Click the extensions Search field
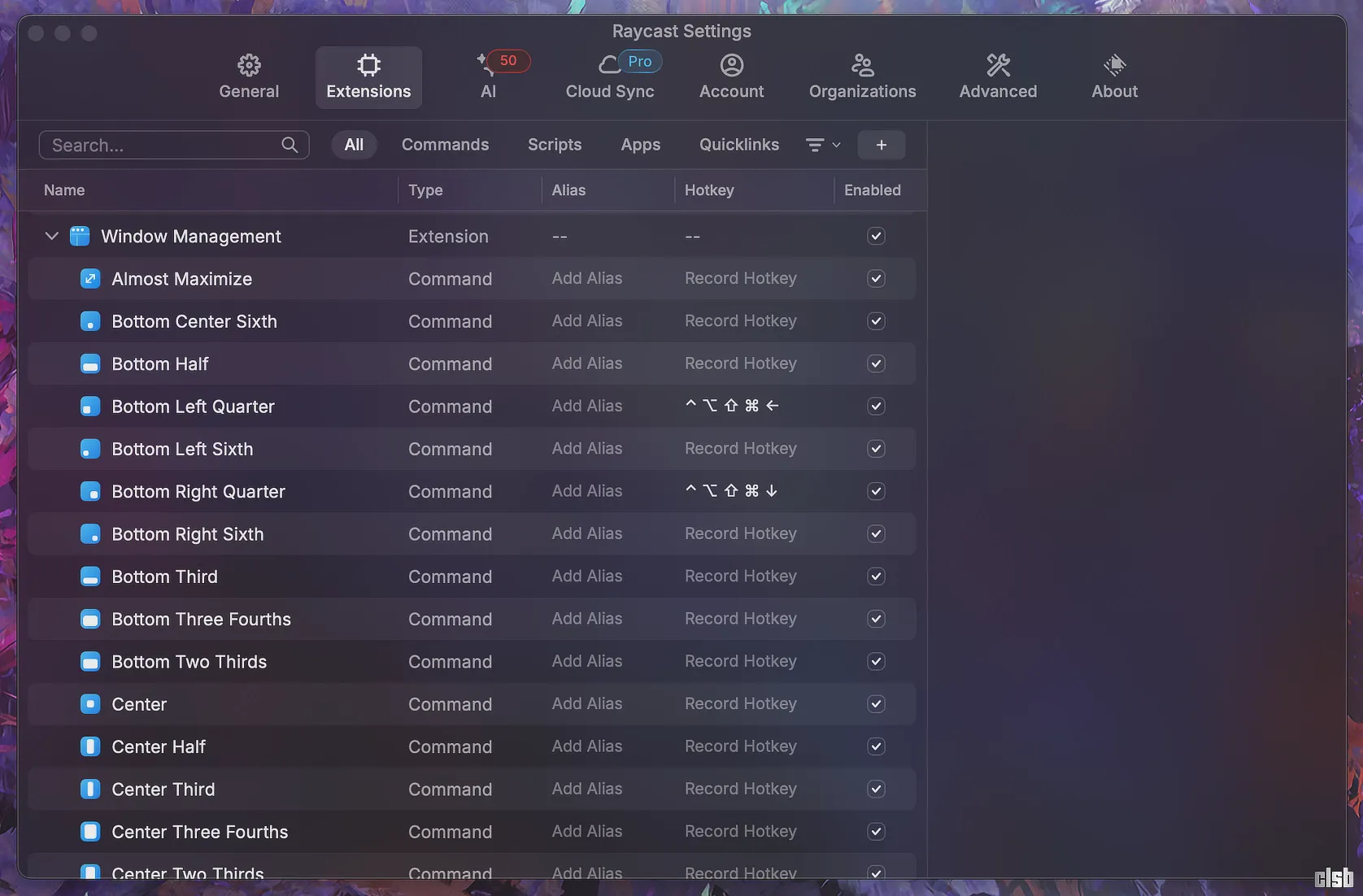Viewport: 1363px width, 896px height. pos(174,145)
